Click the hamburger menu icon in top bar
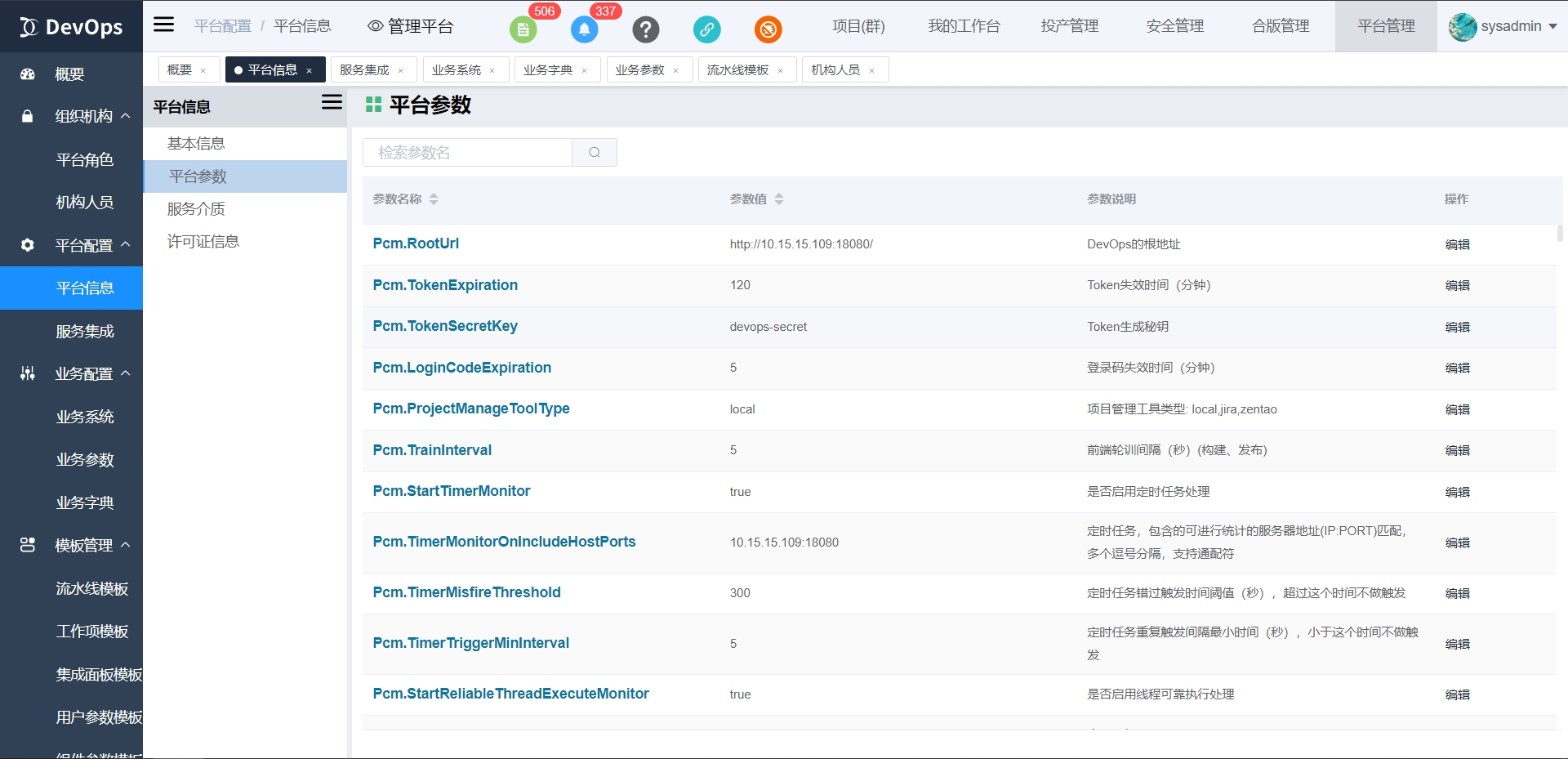 [164, 25]
